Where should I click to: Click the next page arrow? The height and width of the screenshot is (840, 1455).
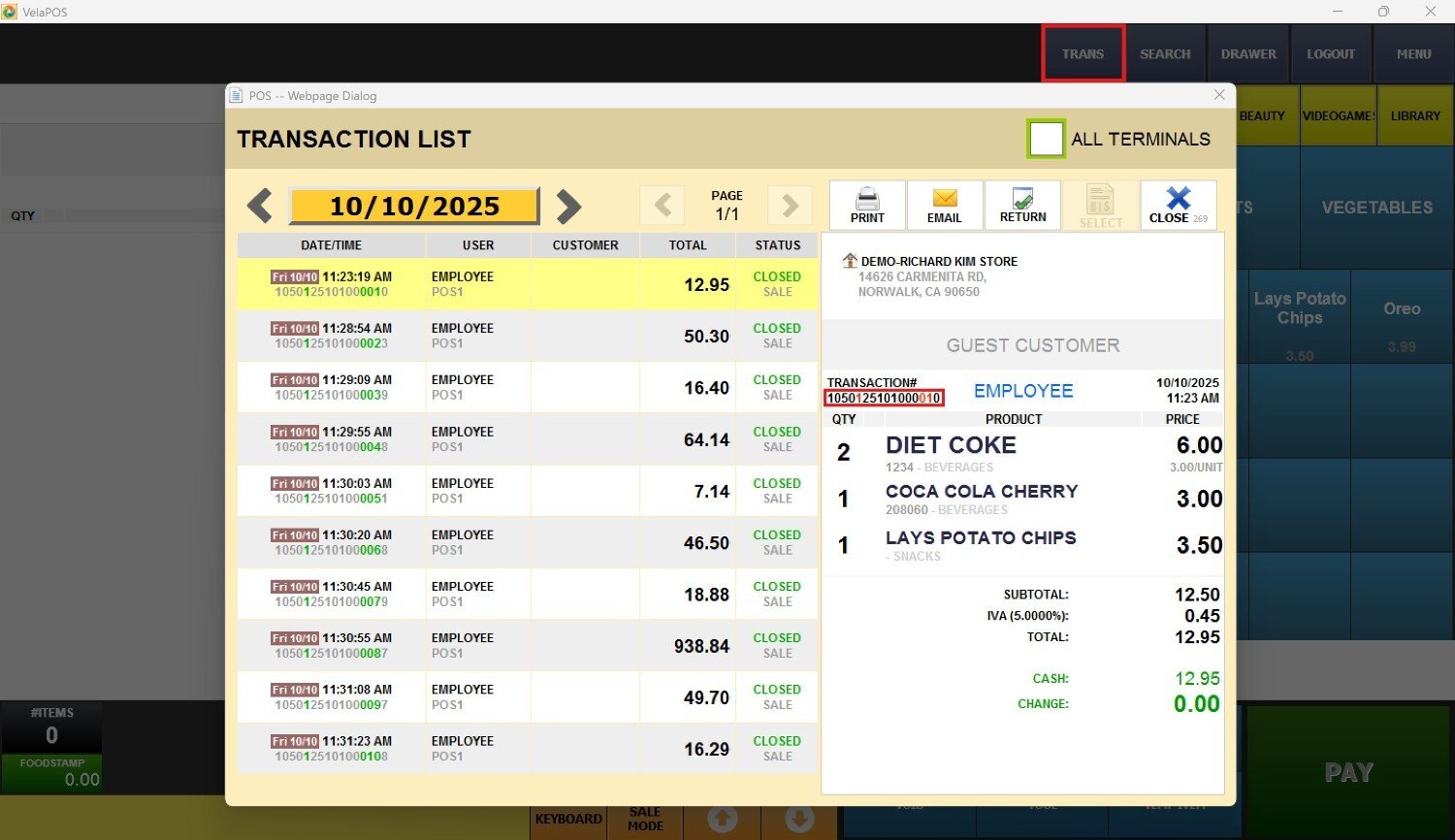[x=790, y=206]
